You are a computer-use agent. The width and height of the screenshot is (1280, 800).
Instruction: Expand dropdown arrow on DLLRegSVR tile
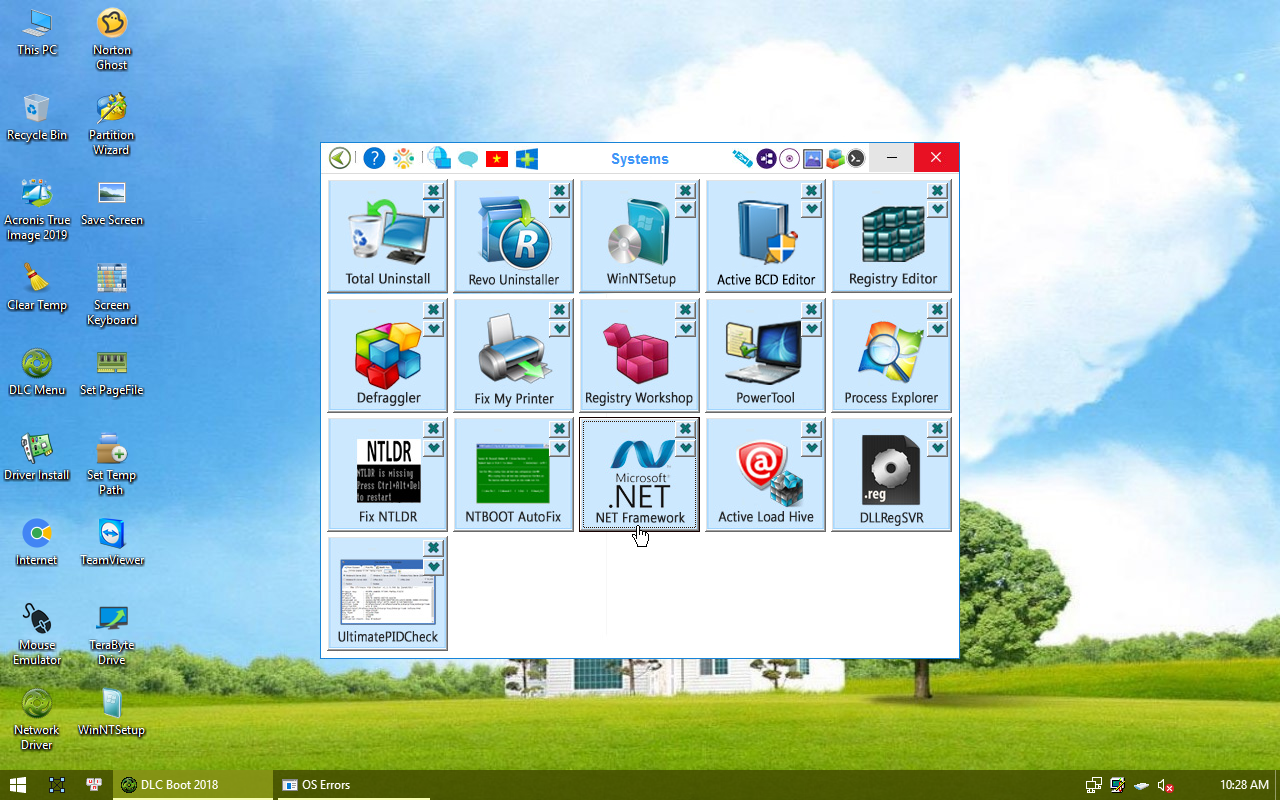937,447
